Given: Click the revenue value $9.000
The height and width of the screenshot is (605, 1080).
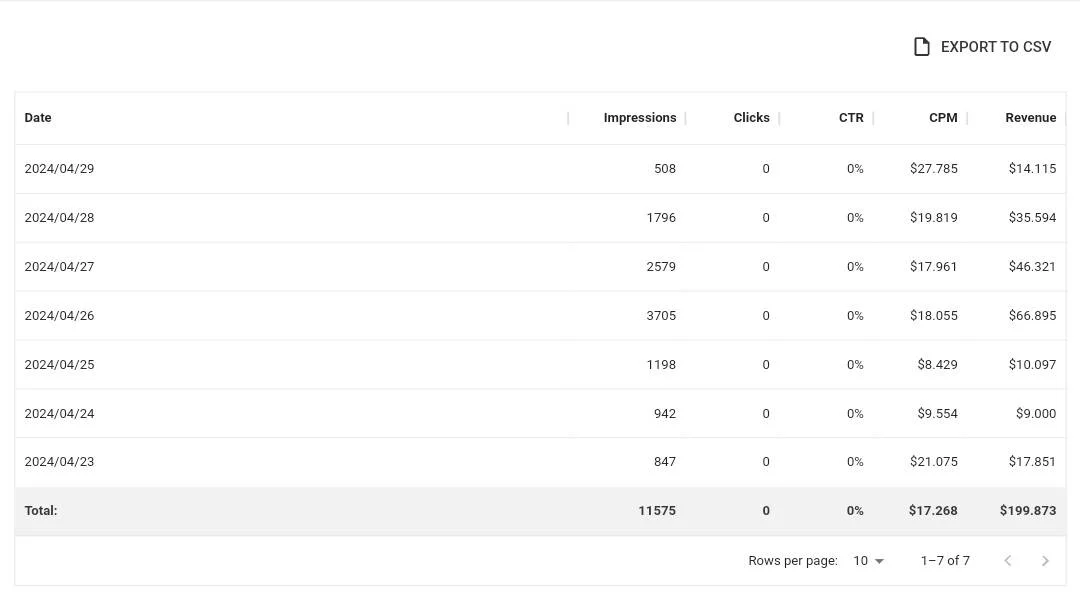Looking at the screenshot, I should [1036, 413].
